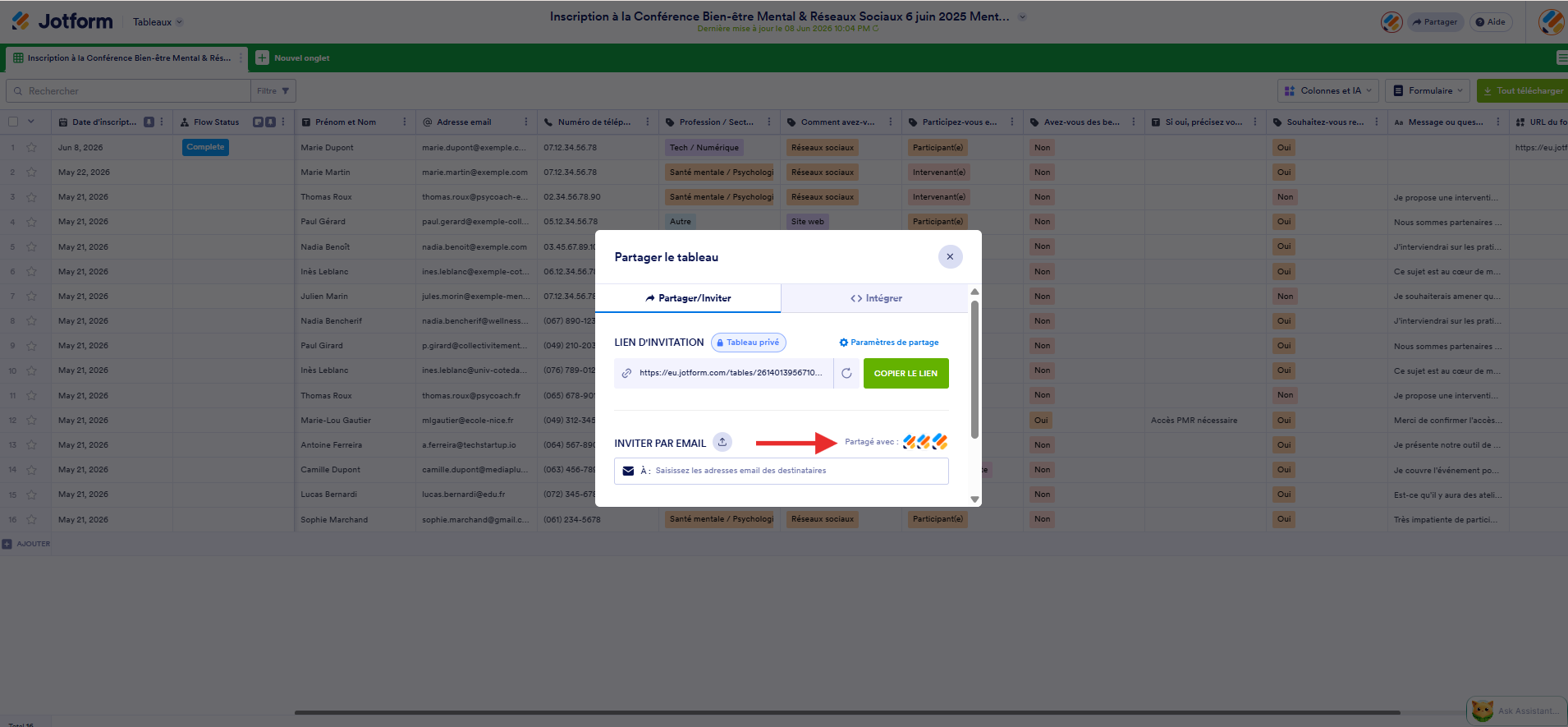This screenshot has width=1568, height=727.
Task: Star row 1 Marie Dupont
Action: tap(31, 147)
